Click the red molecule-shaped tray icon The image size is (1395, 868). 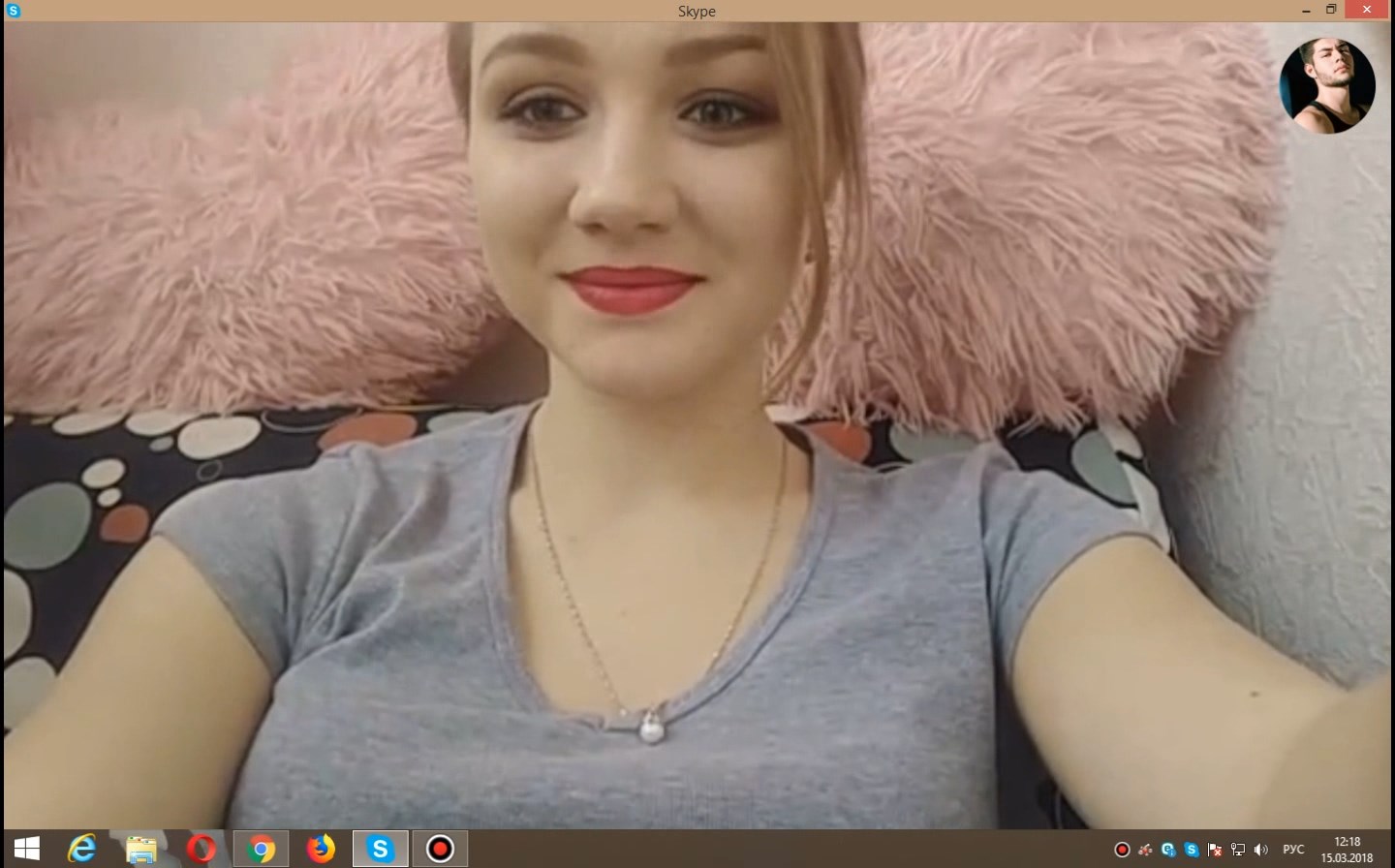pyautogui.click(x=1146, y=850)
